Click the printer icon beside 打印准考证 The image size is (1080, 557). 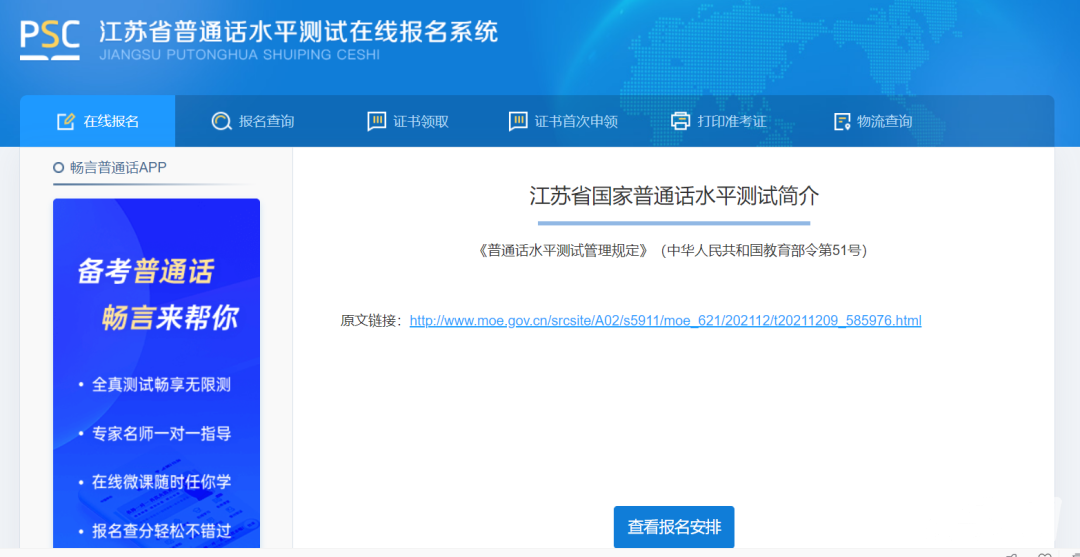(x=681, y=122)
